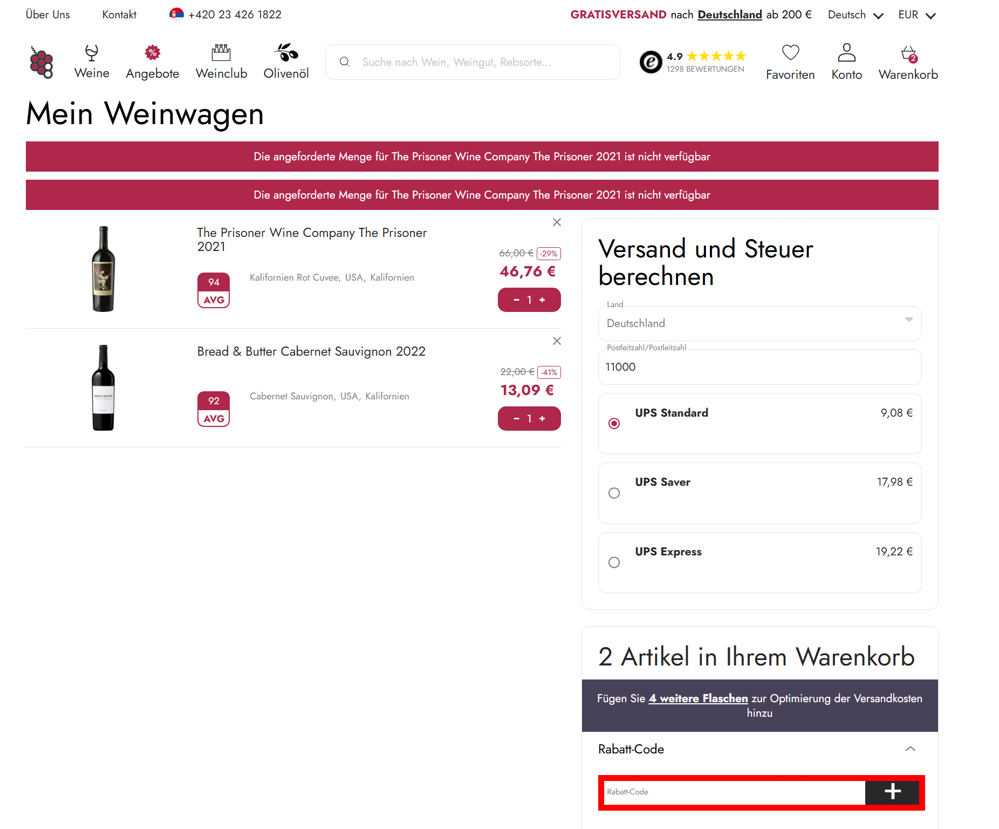Call the phone number +420 23 426 1822
999x829 pixels.
(234, 14)
